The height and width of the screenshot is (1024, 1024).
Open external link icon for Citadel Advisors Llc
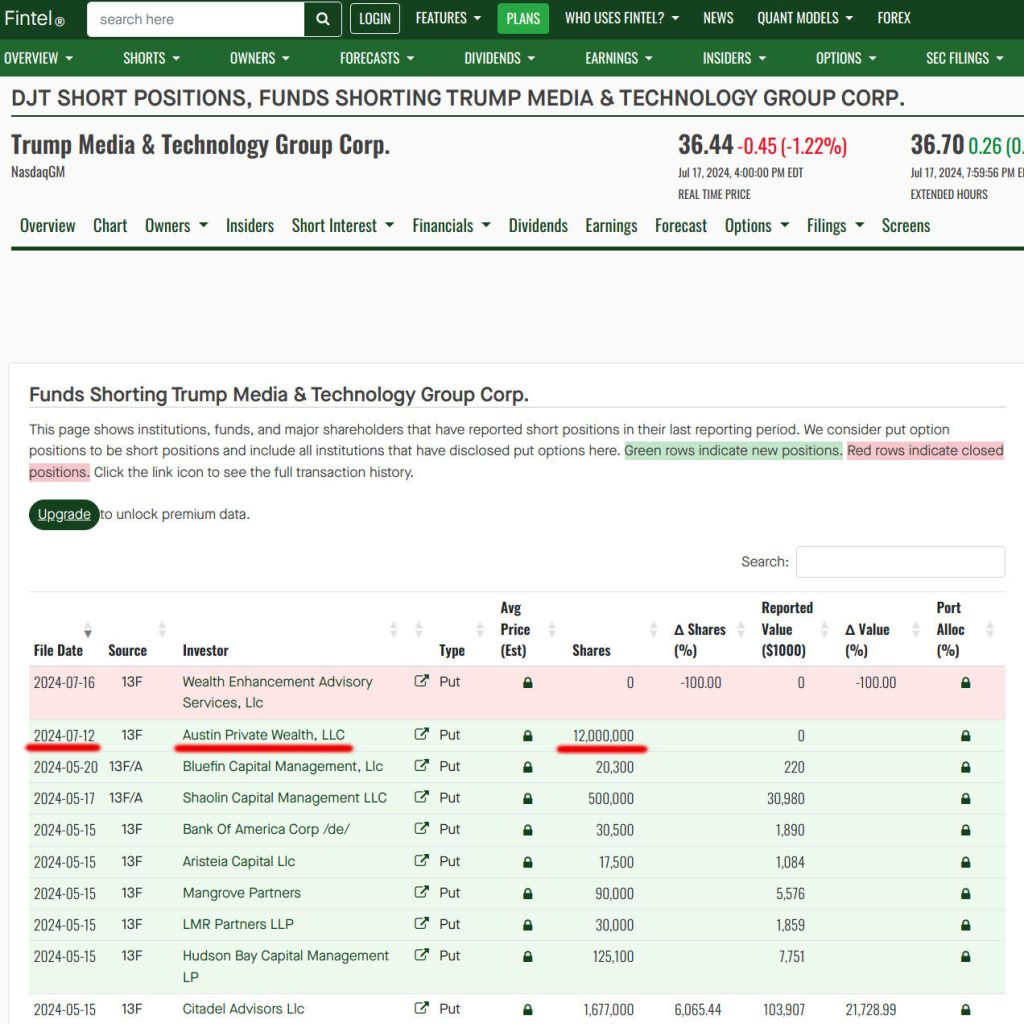[x=421, y=1009]
